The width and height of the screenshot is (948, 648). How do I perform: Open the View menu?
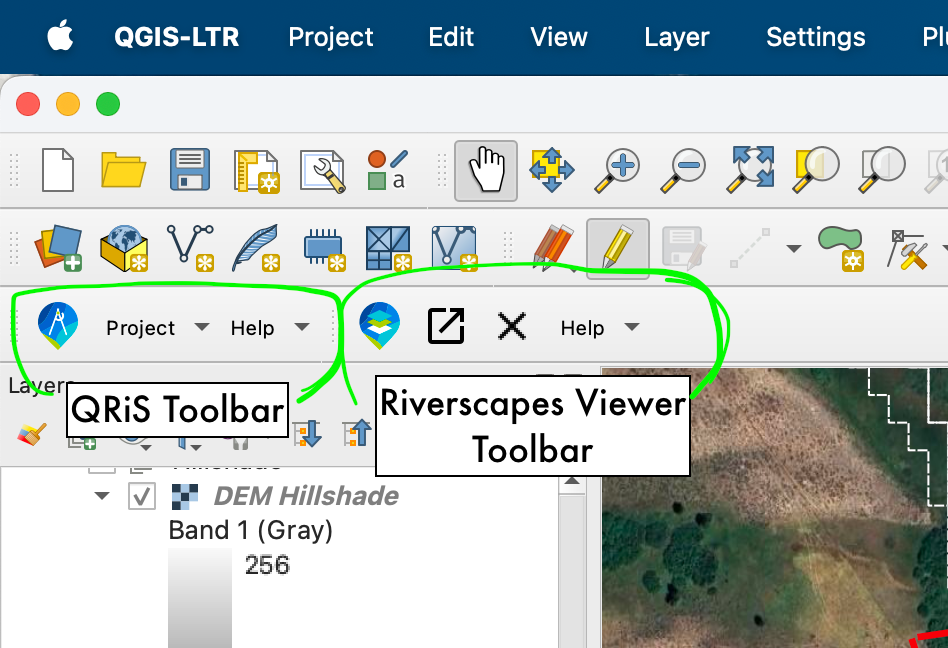(559, 37)
